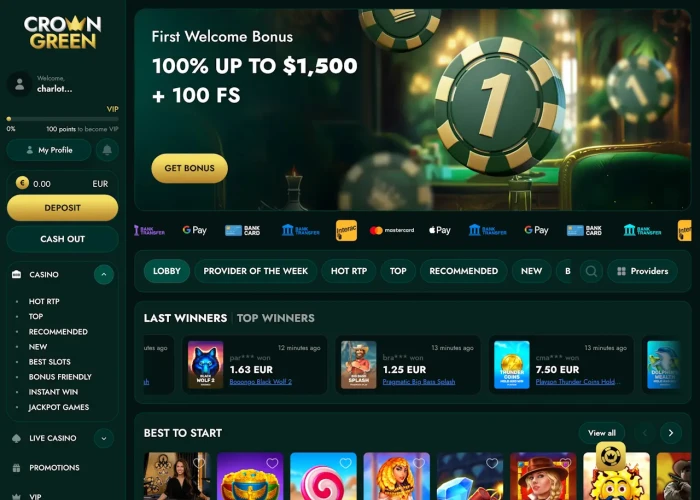Click the Mastercard payment icon
The width and height of the screenshot is (700, 500).
(392, 230)
